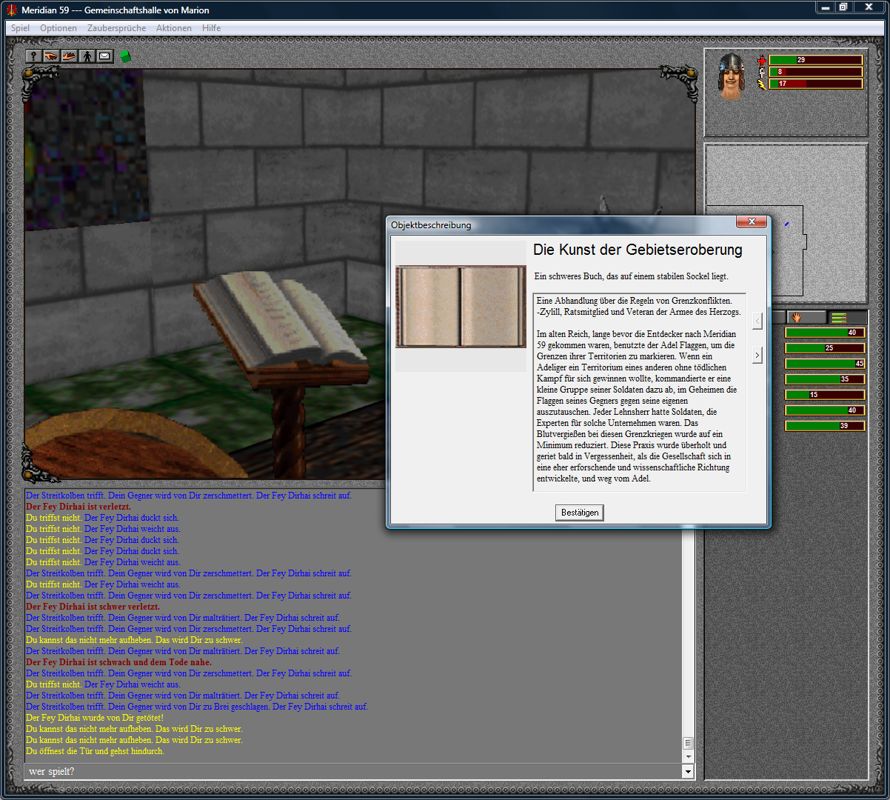Click the chat input field "wer spielt?"
The height and width of the screenshot is (800, 890).
click(x=354, y=771)
